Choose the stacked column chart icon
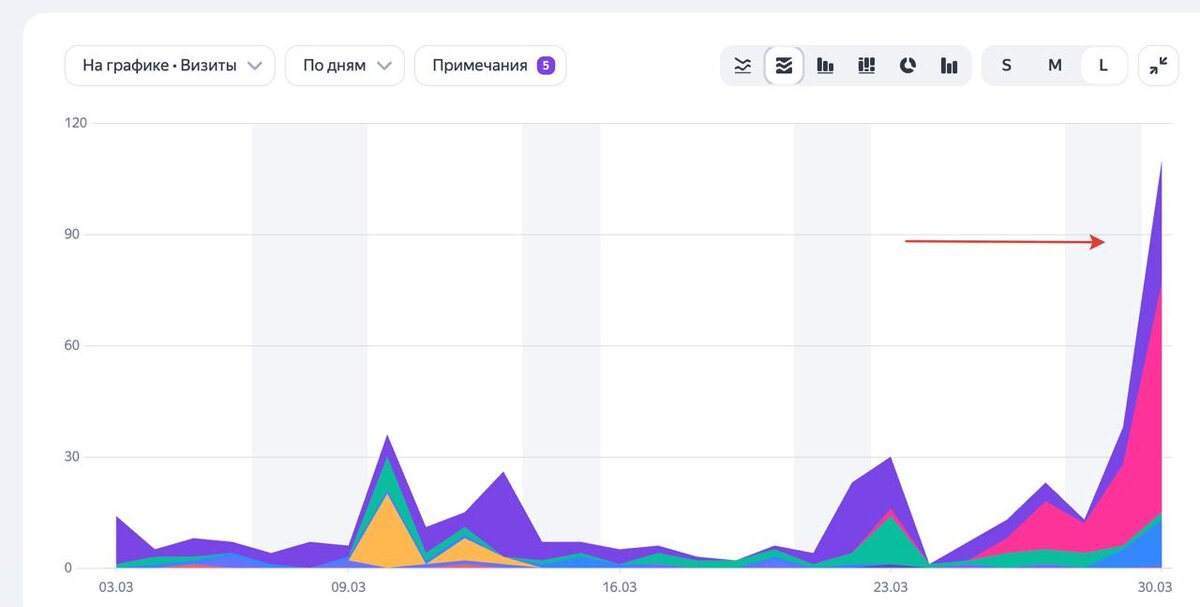 [866, 66]
